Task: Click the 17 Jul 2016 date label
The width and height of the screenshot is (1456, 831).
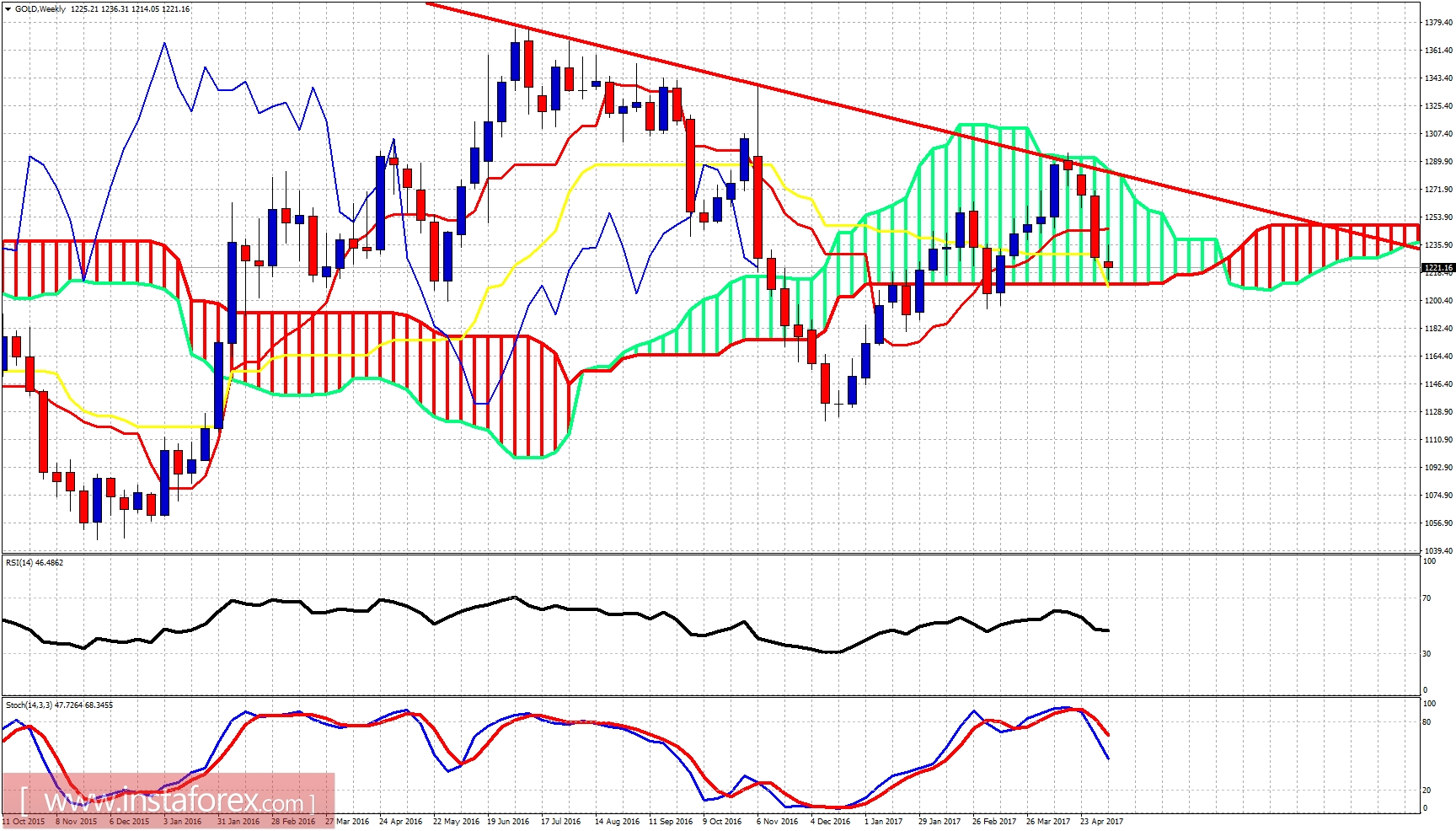Action: tap(561, 822)
